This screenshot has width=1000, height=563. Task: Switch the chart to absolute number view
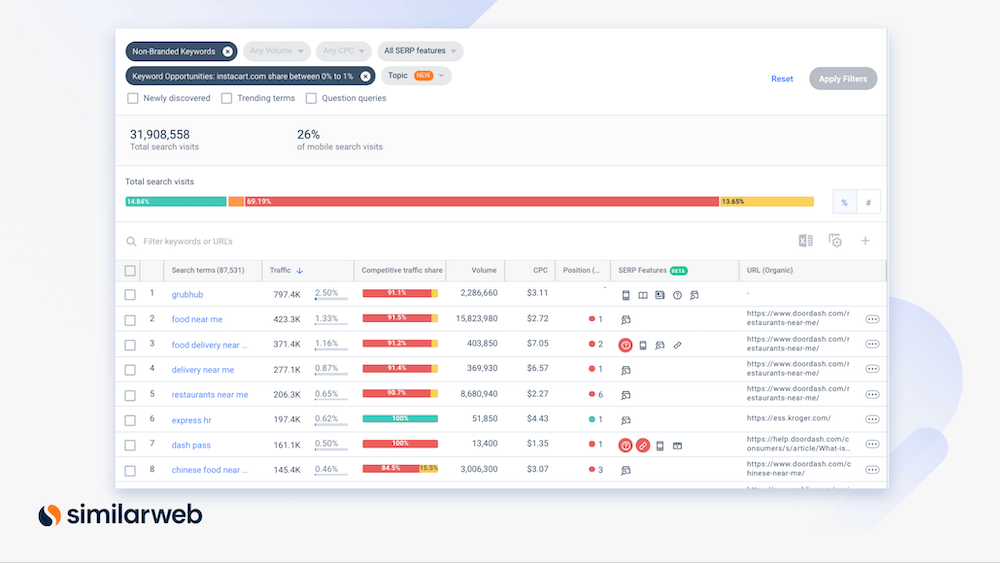868,202
